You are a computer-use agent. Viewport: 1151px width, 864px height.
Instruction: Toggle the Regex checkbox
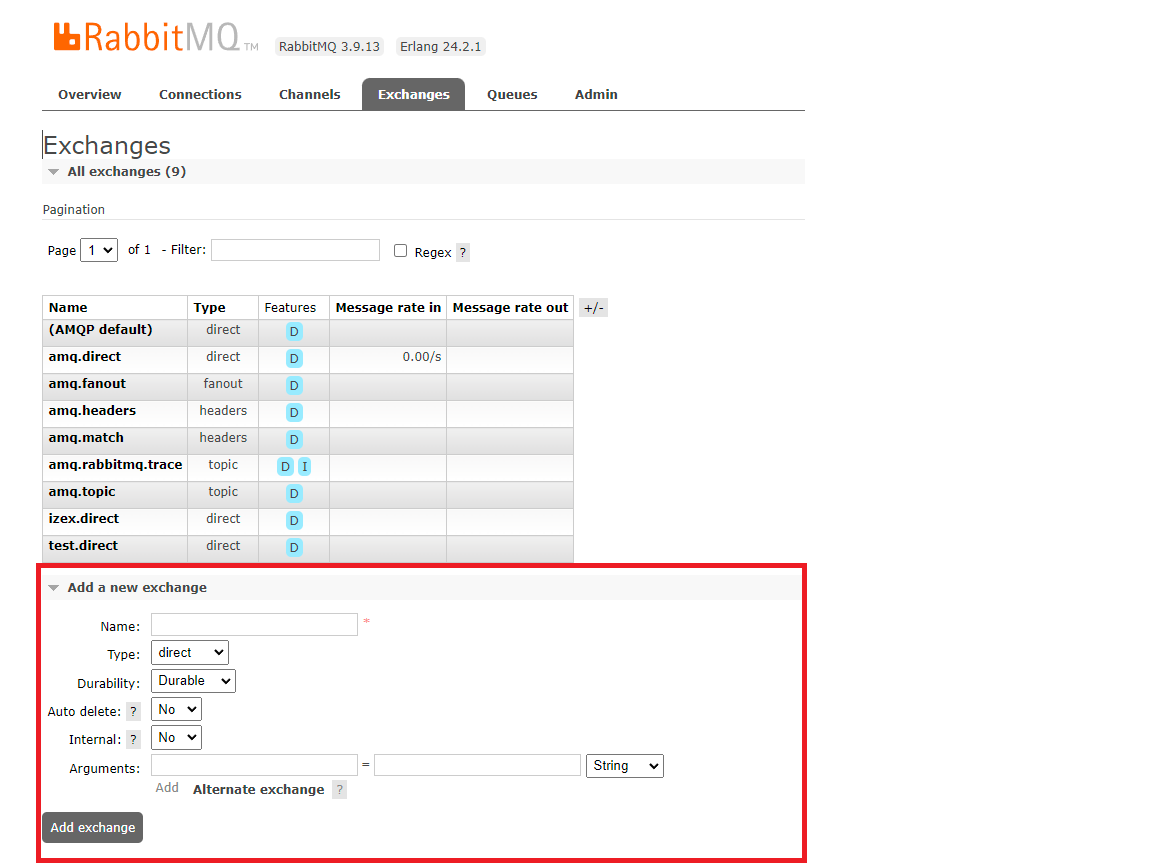coord(400,251)
